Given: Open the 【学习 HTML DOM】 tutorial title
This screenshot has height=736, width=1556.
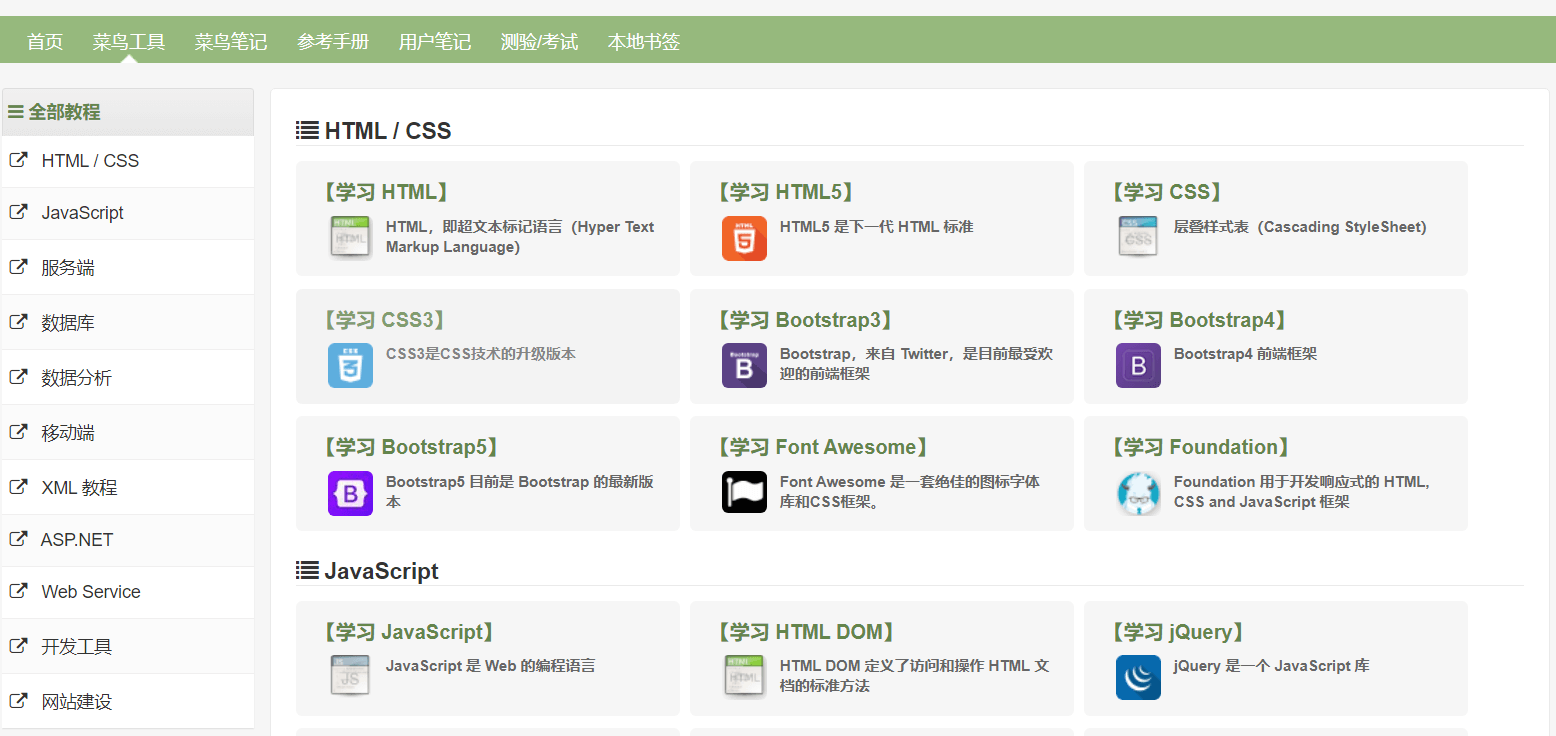Looking at the screenshot, I should click(806, 632).
